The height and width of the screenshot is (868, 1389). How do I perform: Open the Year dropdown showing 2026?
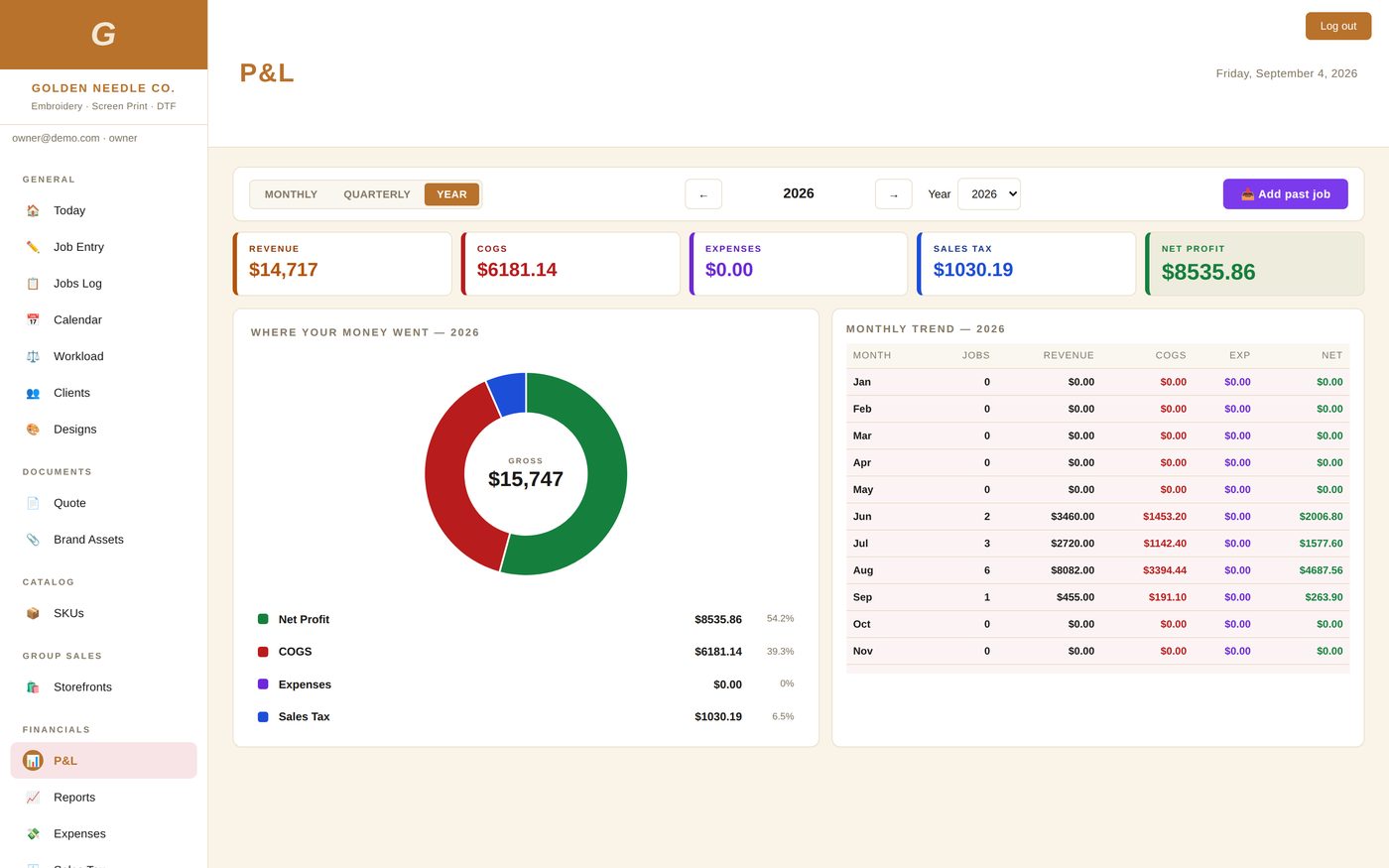click(x=988, y=193)
